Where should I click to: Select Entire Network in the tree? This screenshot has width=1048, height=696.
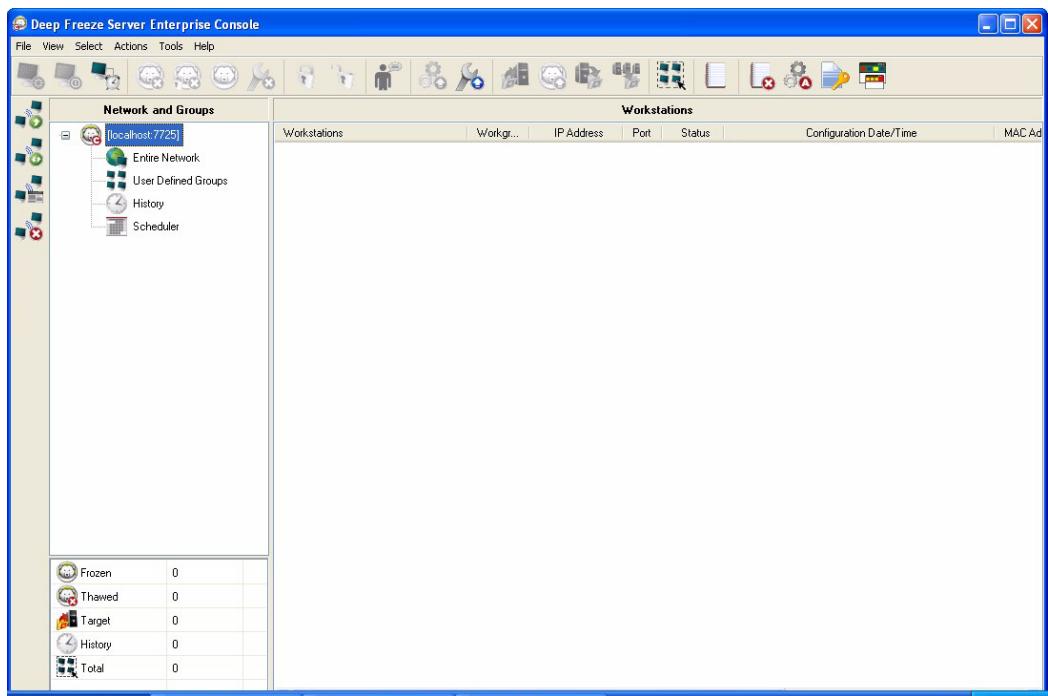point(166,158)
